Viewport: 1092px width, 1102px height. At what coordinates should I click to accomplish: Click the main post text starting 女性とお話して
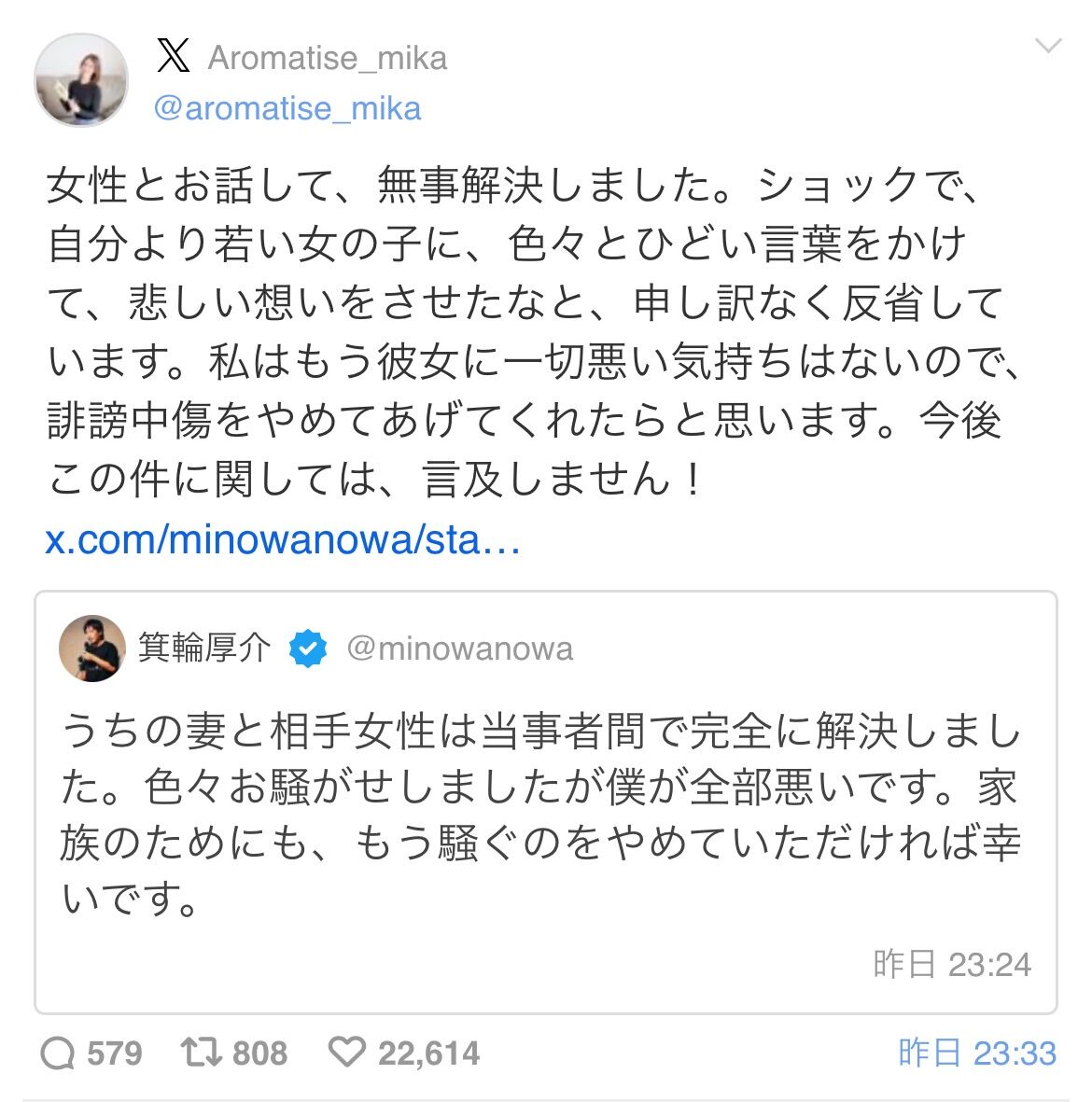tap(535, 332)
